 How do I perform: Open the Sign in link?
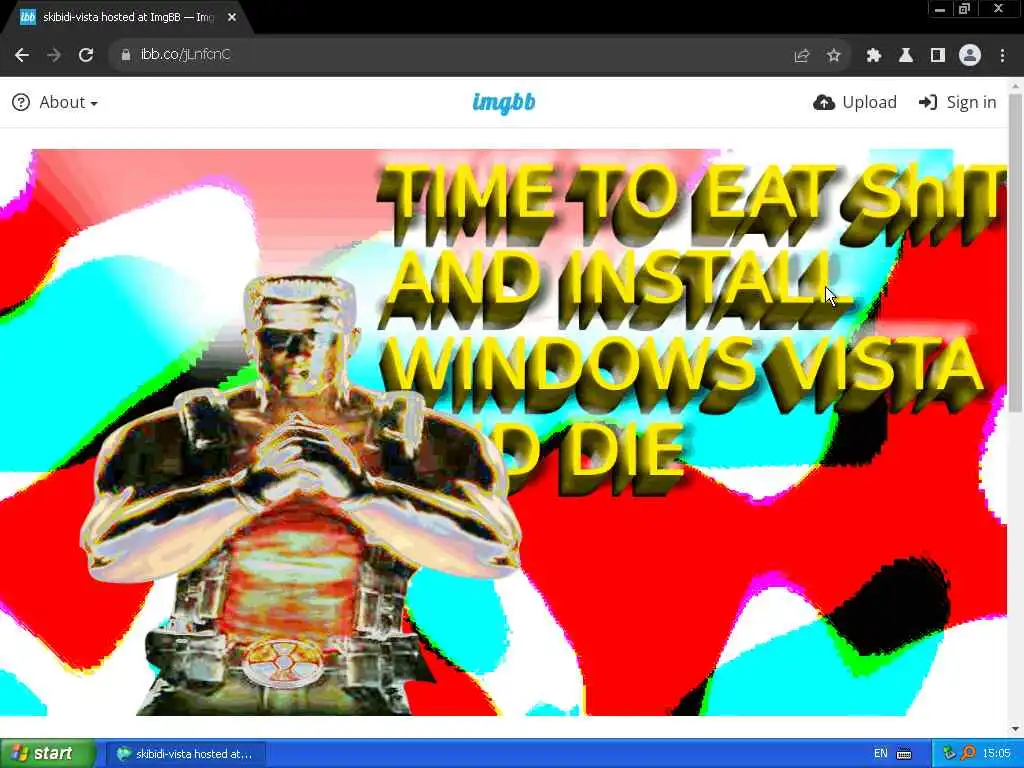click(x=957, y=103)
